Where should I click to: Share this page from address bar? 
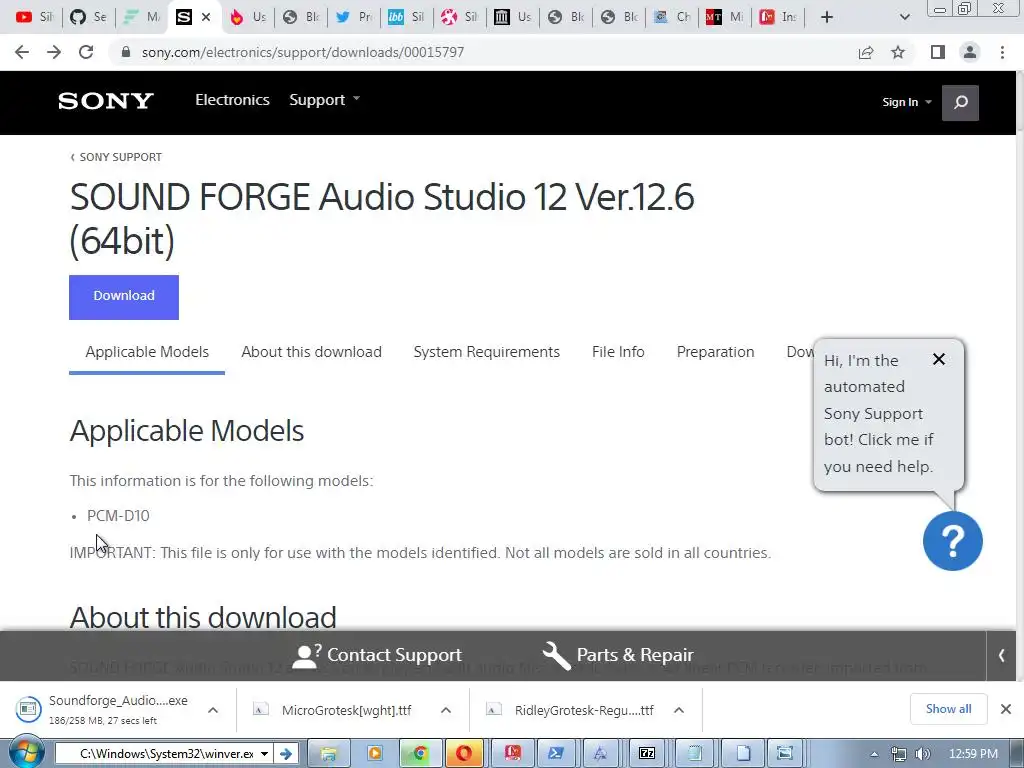[x=866, y=52]
